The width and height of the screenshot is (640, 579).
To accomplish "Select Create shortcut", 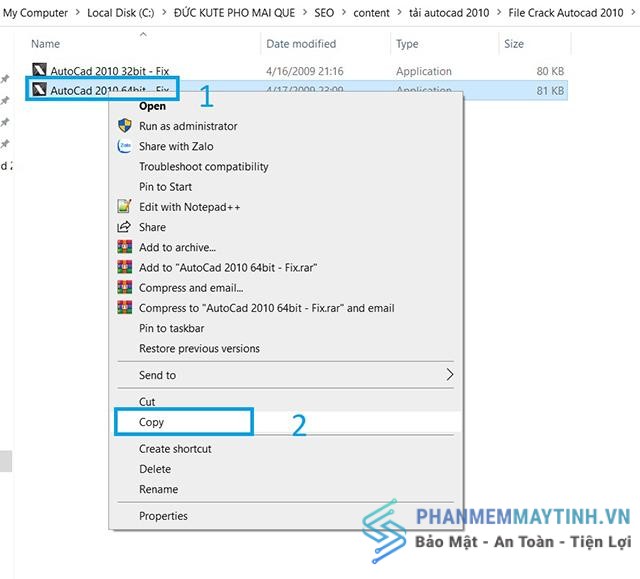I will pos(175,449).
